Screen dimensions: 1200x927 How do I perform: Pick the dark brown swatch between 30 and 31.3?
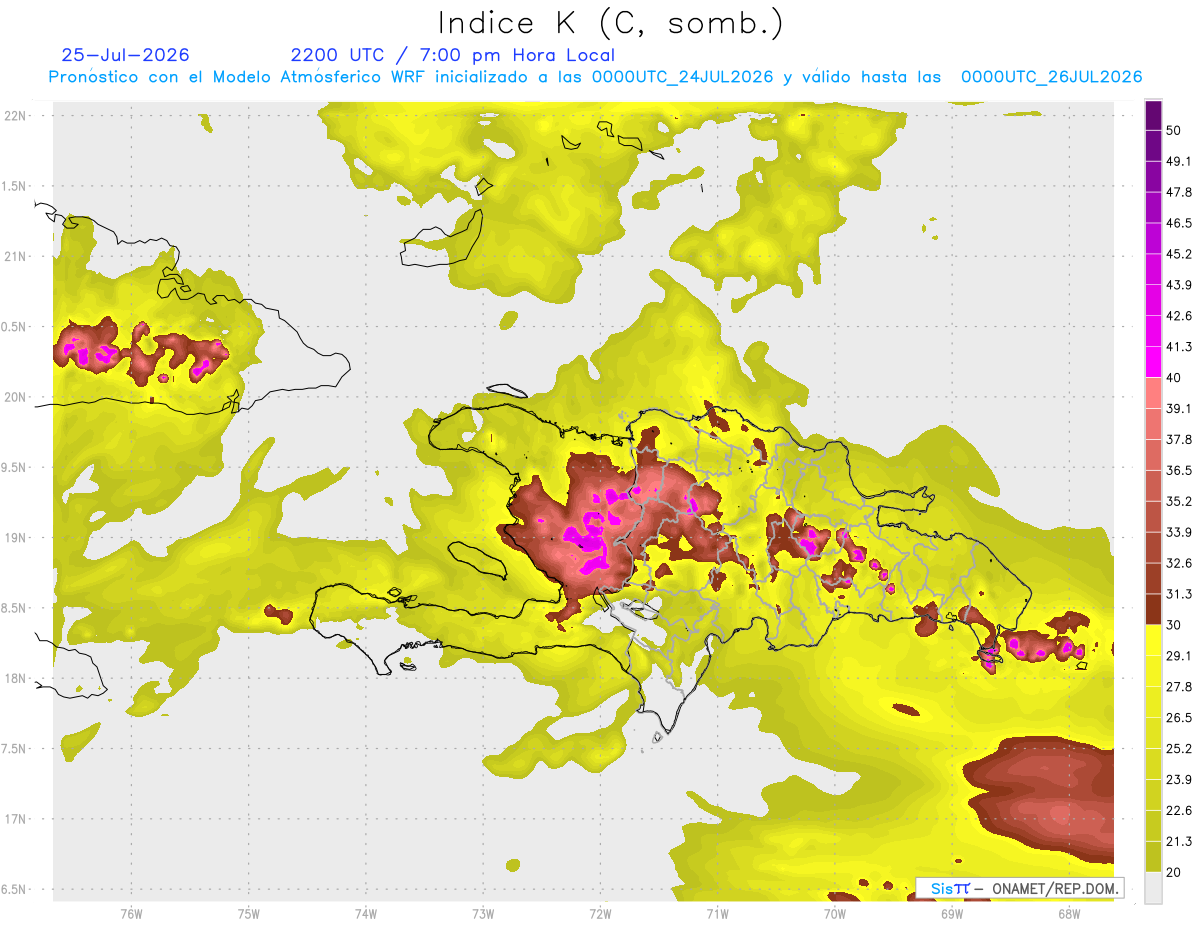1153,609
